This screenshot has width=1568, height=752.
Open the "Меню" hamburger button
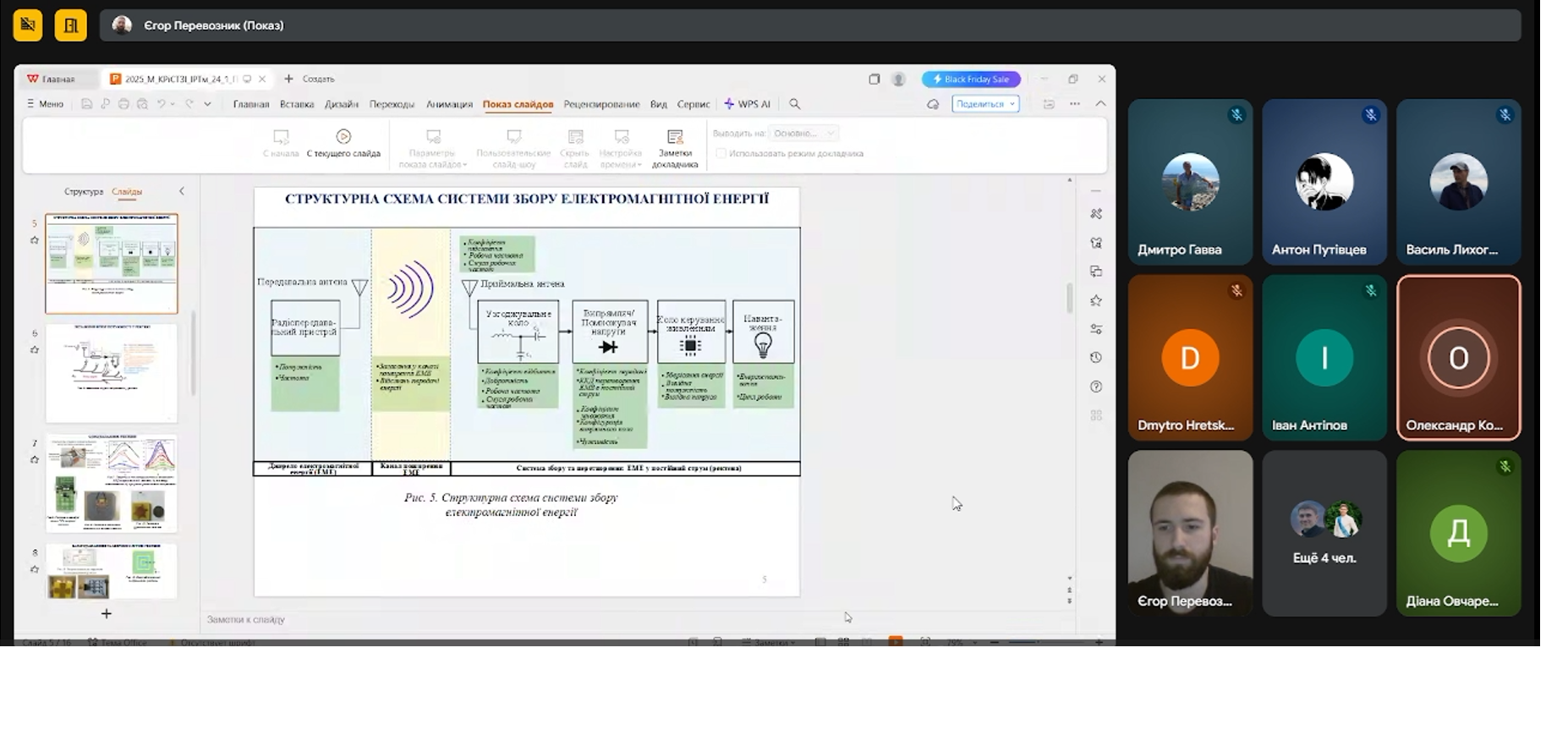tap(45, 104)
